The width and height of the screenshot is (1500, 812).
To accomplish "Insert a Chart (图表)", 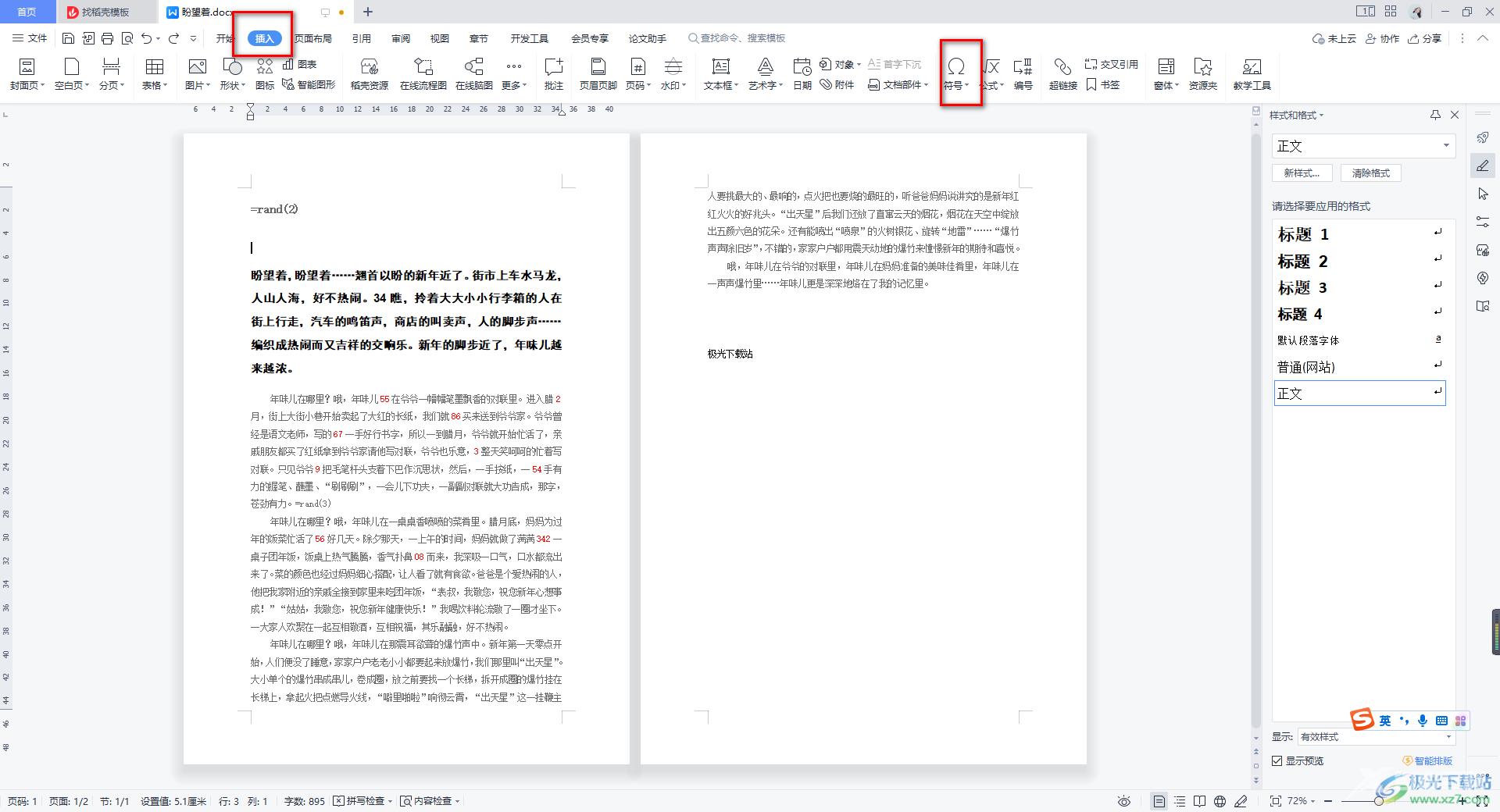I will click(x=300, y=64).
